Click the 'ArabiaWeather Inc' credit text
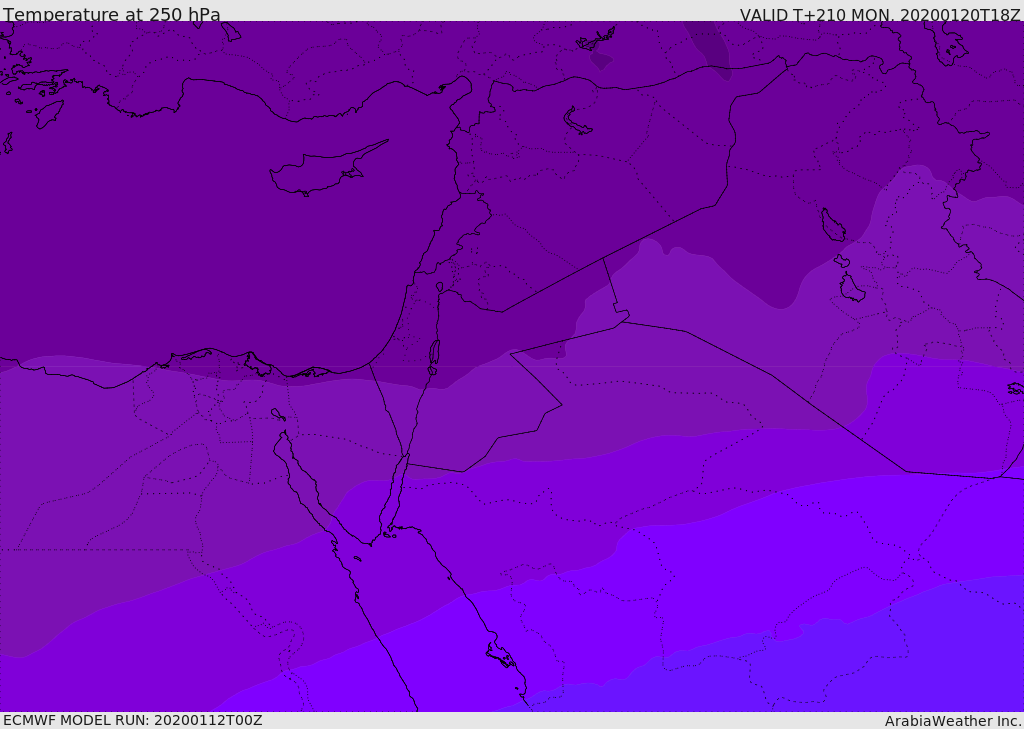Screen dimensions: 1024x729 click(x=952, y=721)
